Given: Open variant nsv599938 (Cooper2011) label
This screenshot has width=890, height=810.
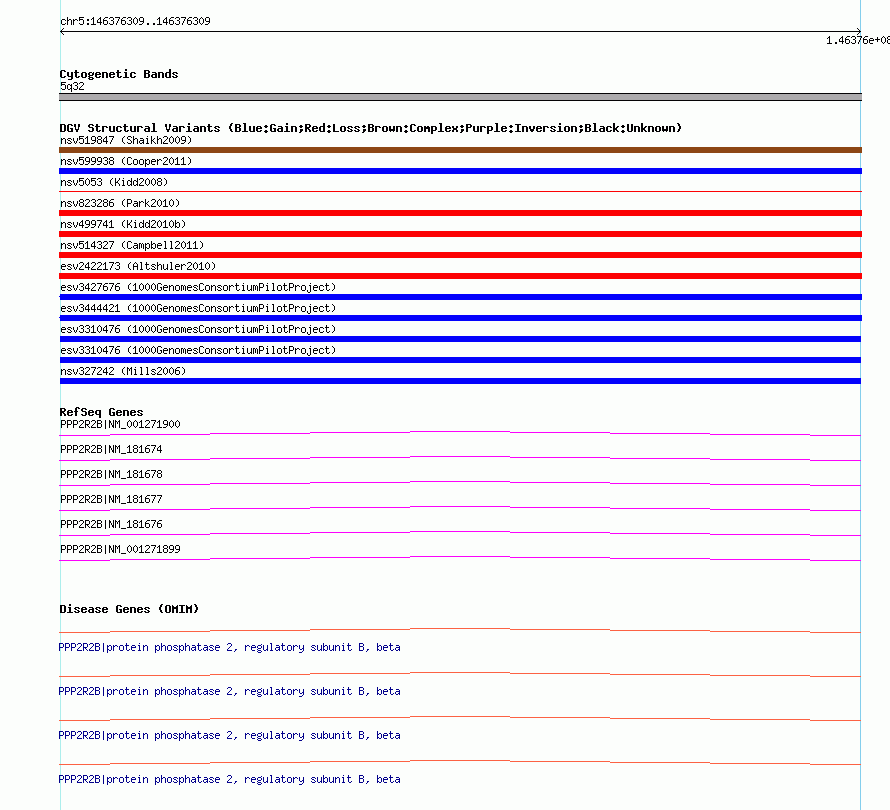Looking at the screenshot, I should click(x=126, y=161).
